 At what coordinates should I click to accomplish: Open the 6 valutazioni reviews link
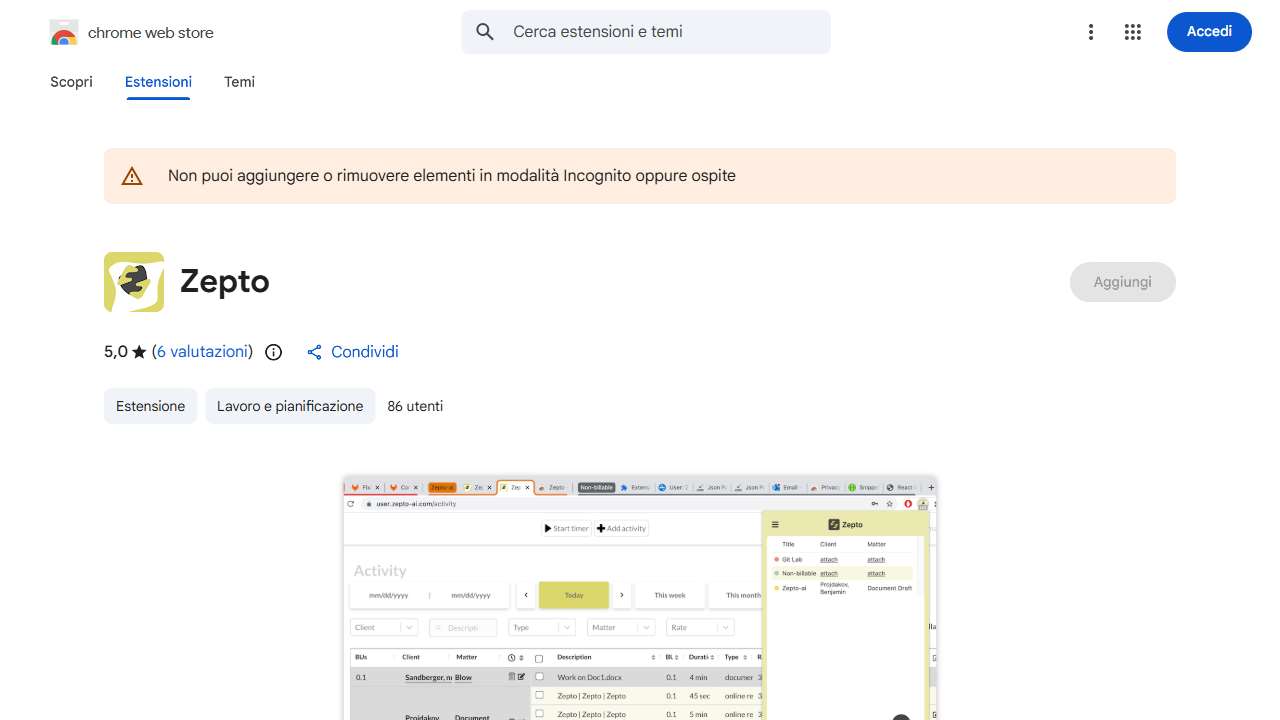pos(202,352)
